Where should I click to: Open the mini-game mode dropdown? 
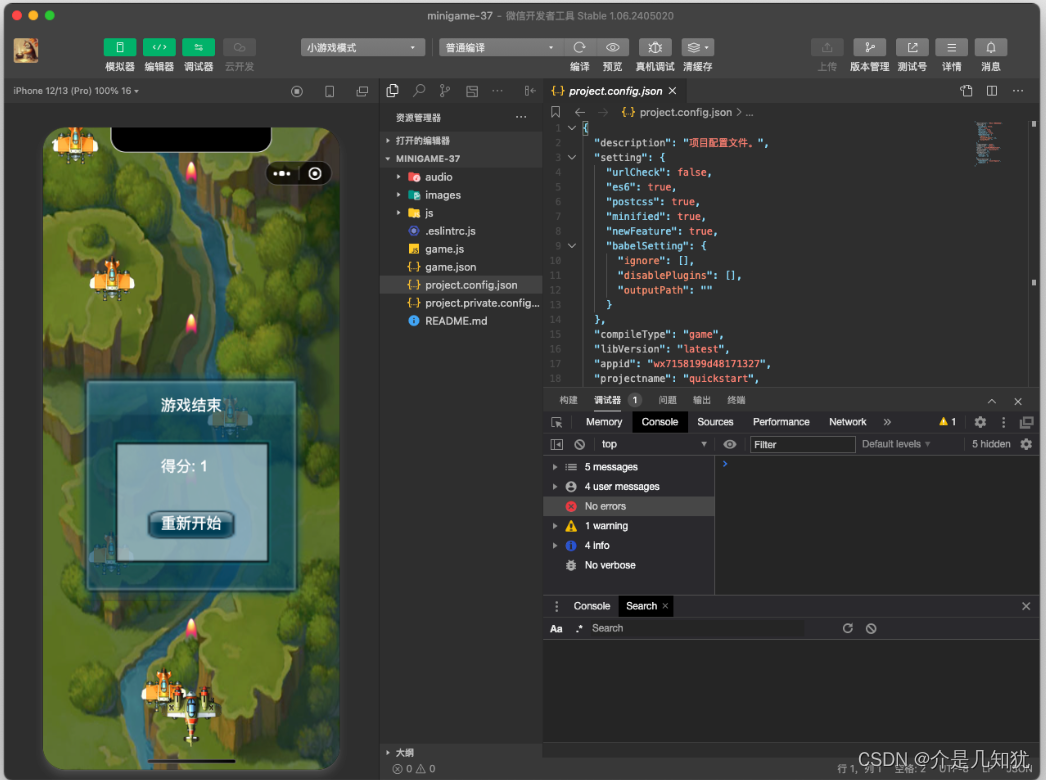click(362, 47)
